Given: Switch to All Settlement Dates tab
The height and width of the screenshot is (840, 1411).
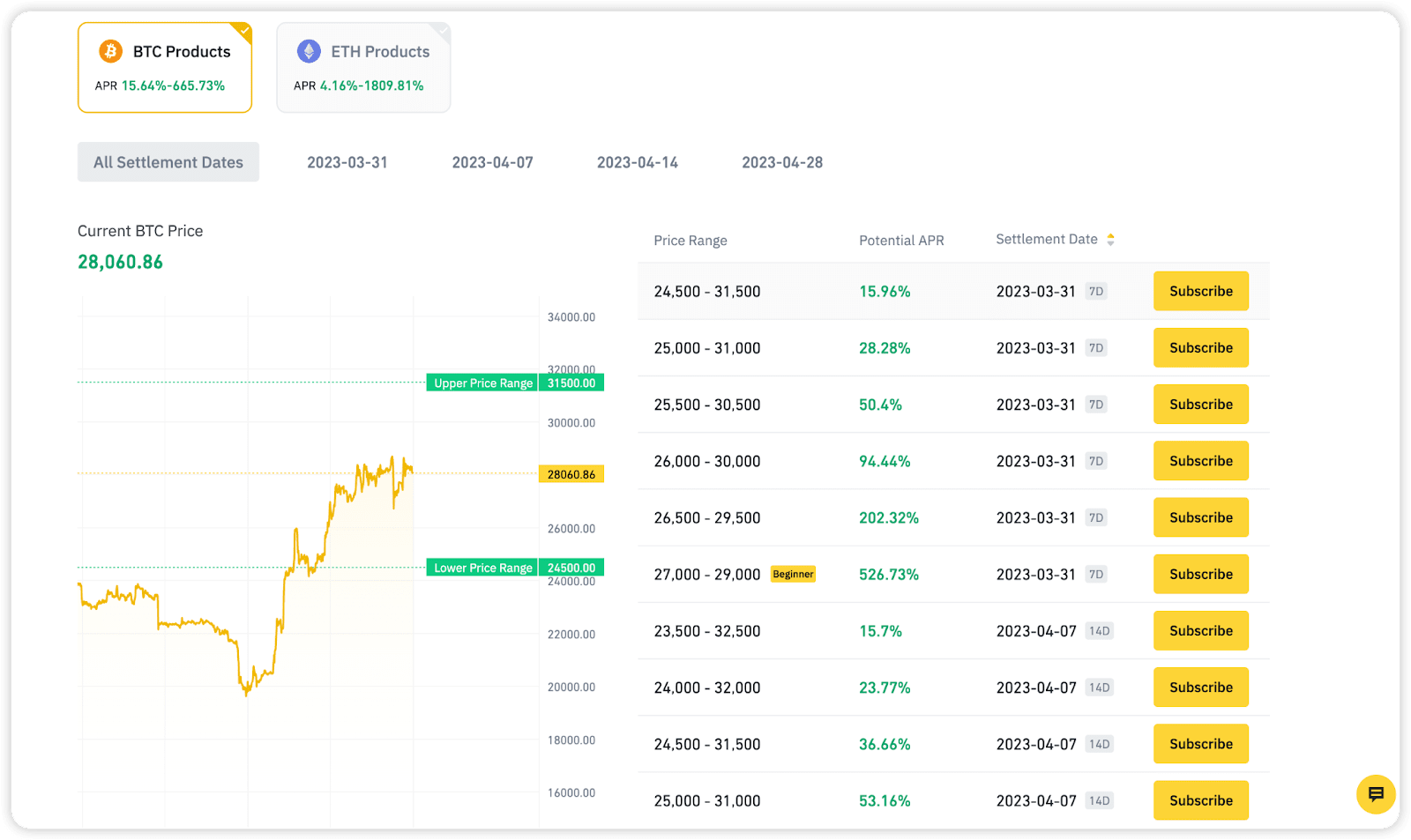Looking at the screenshot, I should (x=168, y=162).
